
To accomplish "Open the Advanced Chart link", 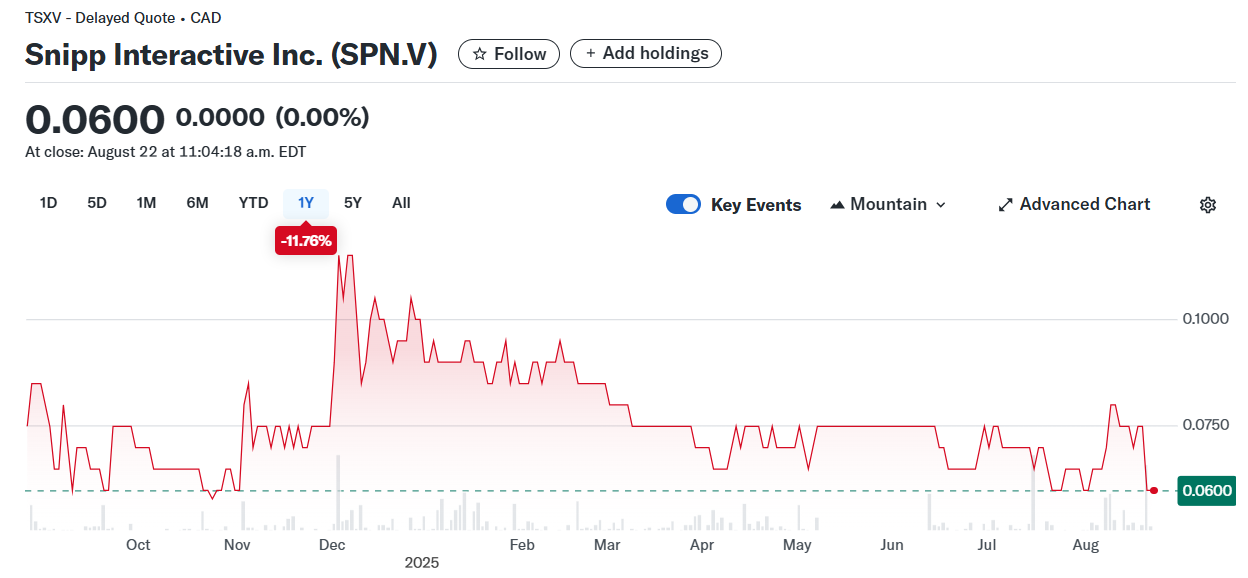I will [x=1074, y=204].
